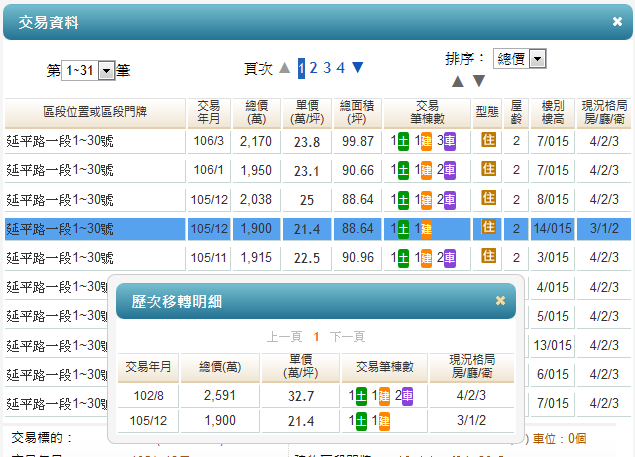635x457 pixels.
Task: Click the 住 type icon in the 106/1 row
Action: point(488,169)
